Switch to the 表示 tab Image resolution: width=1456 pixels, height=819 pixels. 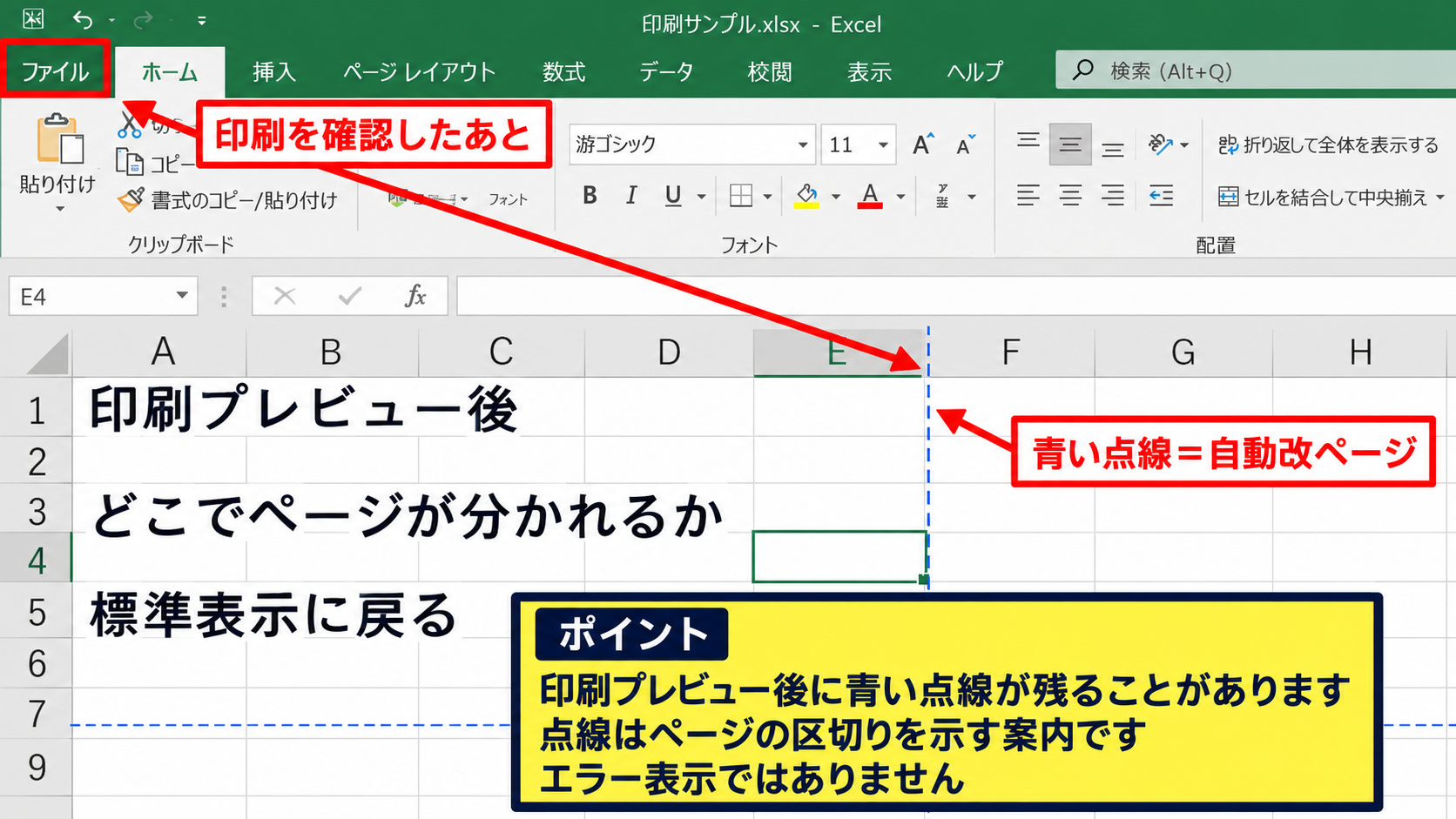tap(869, 72)
